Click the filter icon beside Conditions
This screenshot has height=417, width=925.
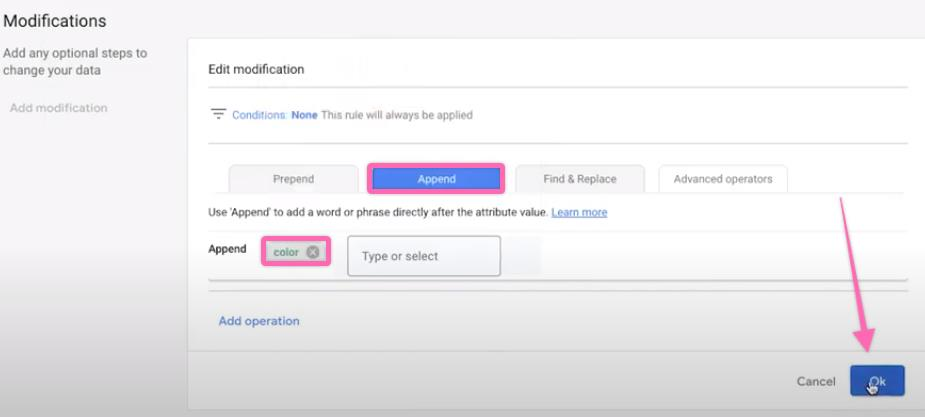point(218,115)
